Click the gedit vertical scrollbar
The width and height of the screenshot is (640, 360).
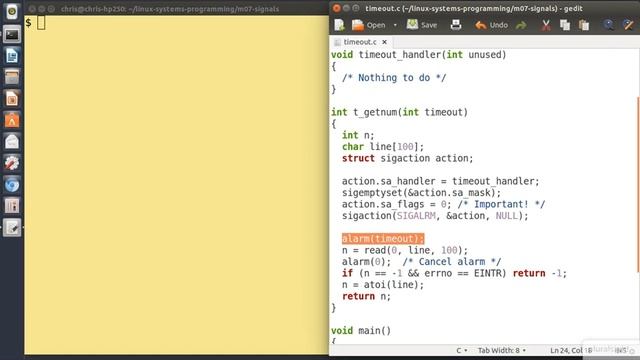tap(638, 184)
